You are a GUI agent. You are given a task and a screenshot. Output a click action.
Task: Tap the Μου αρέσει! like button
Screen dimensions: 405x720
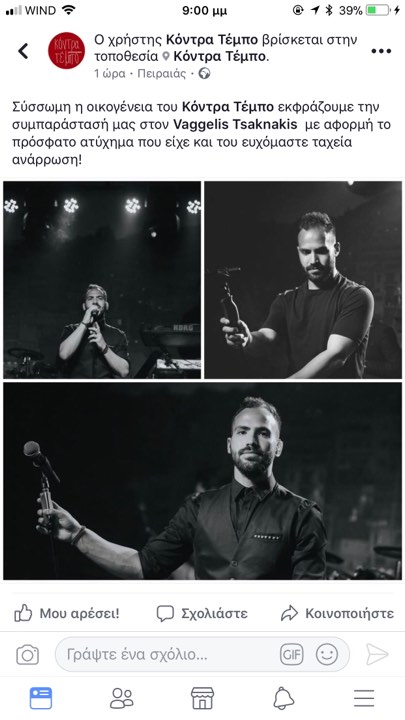coord(67,613)
